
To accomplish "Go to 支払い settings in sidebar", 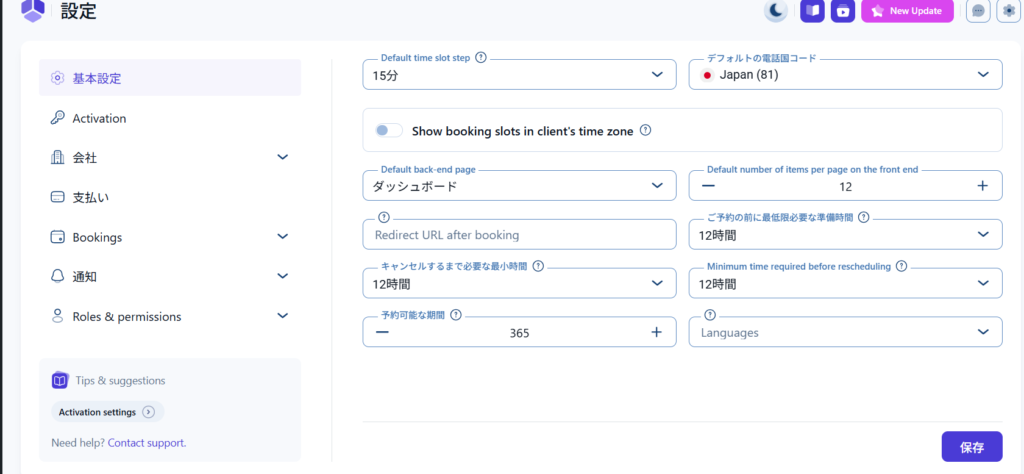I will pos(91,197).
